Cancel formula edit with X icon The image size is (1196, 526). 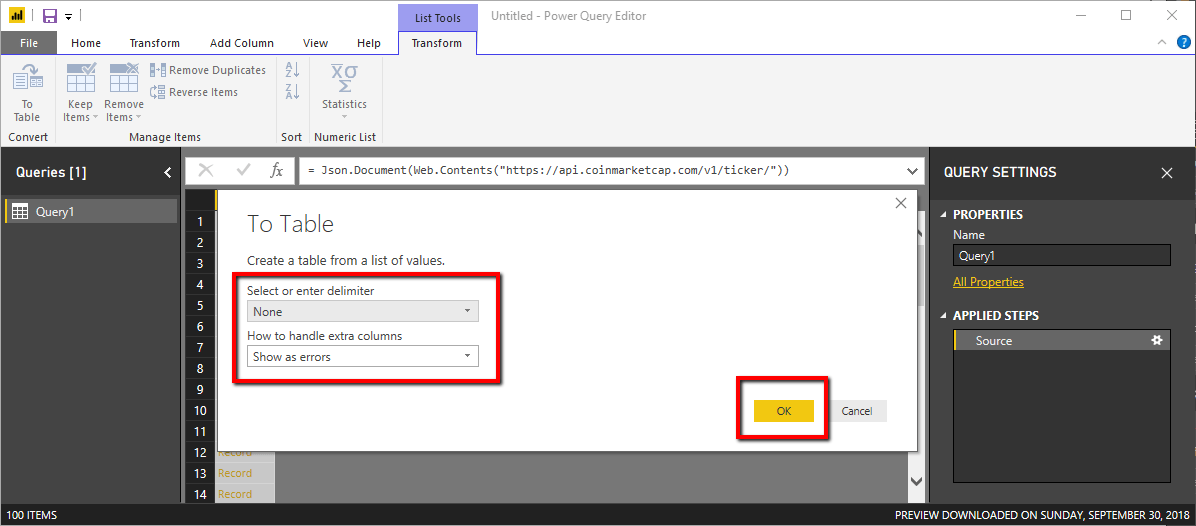pyautogui.click(x=205, y=171)
